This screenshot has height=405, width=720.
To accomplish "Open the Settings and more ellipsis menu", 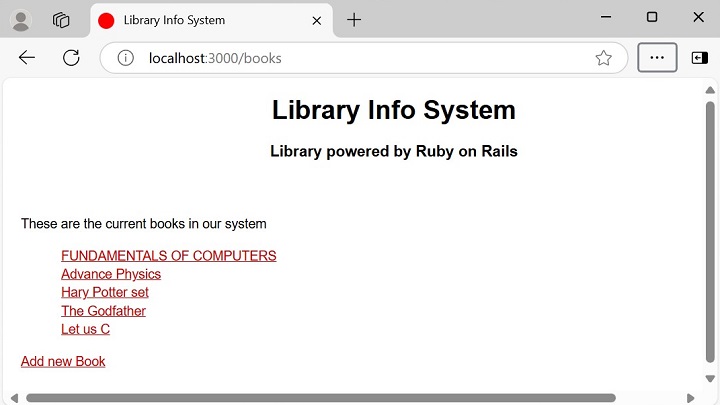I will click(x=657, y=57).
